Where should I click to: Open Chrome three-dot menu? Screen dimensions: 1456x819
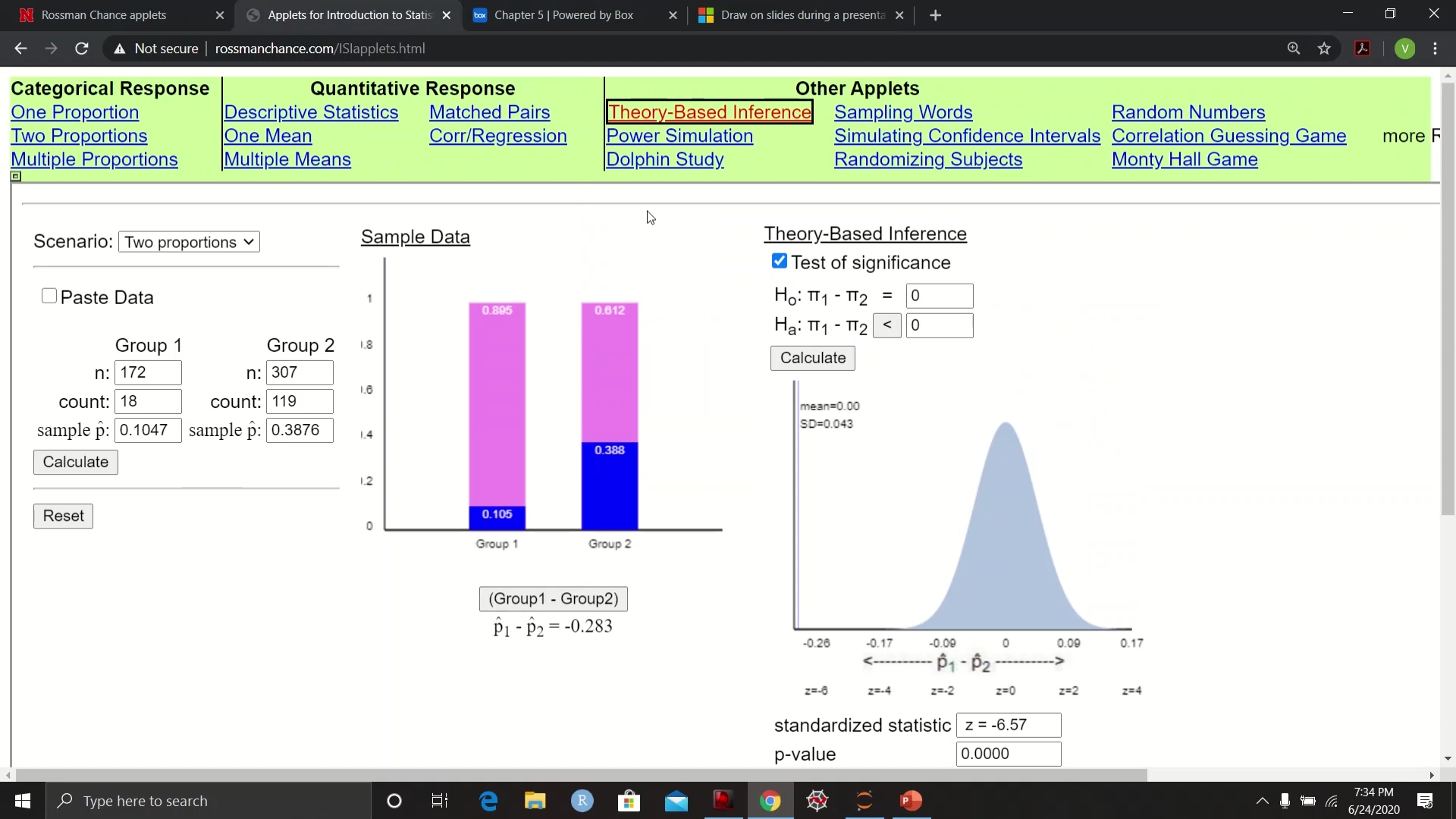coord(1435,49)
